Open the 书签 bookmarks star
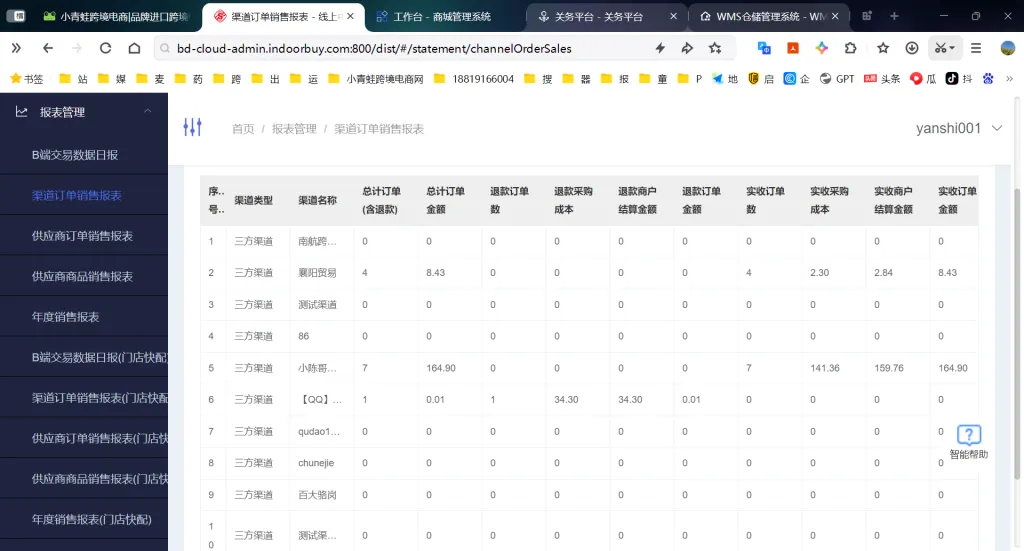This screenshot has height=551, width=1024. tap(27, 79)
